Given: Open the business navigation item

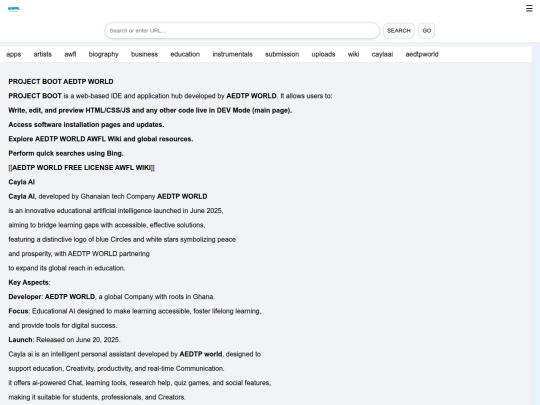Looking at the screenshot, I should [x=144, y=54].
